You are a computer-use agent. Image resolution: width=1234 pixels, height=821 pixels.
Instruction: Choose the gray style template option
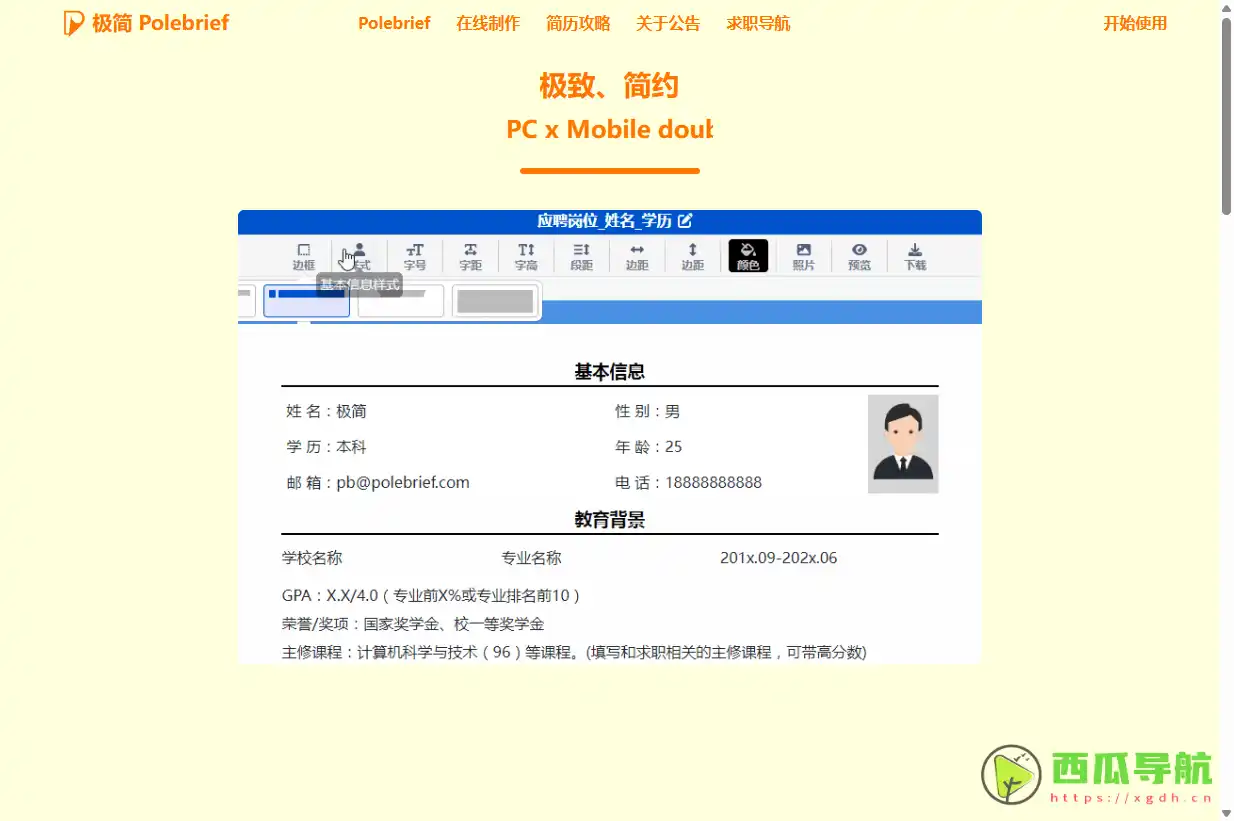(495, 300)
